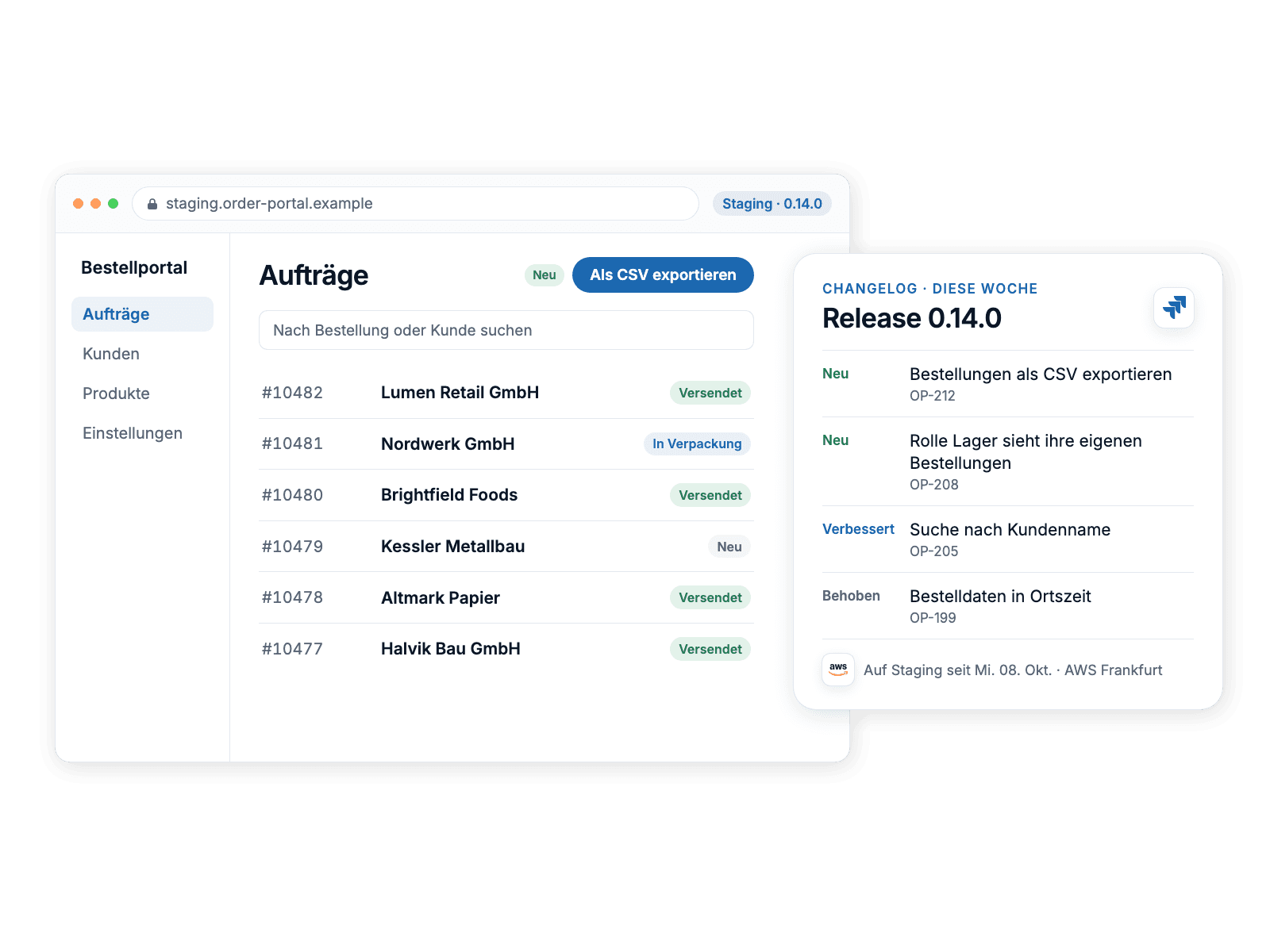
Task: Open the Aufträge sidebar item
Action: click(142, 314)
